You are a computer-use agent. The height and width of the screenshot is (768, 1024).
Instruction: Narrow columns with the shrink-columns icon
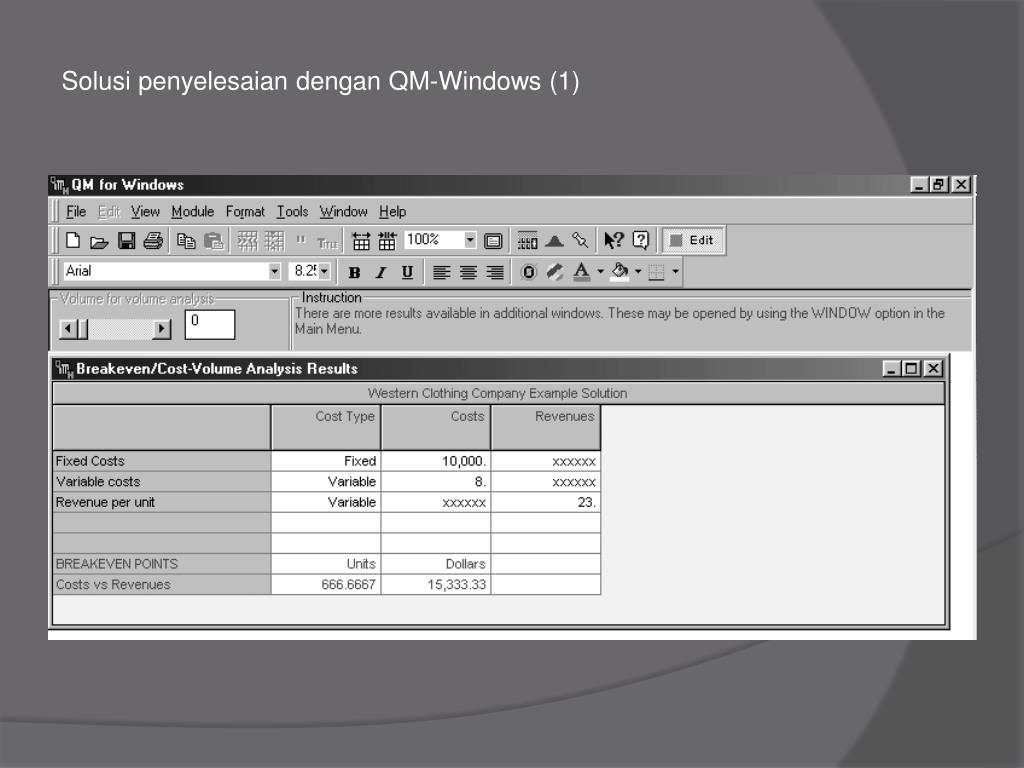tap(387, 242)
